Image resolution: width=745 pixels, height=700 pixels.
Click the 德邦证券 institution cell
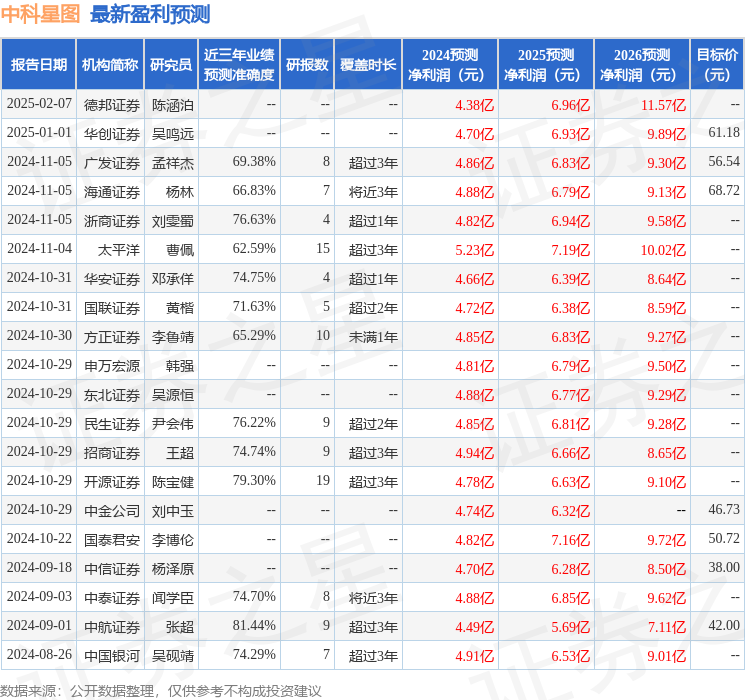[x=112, y=105]
